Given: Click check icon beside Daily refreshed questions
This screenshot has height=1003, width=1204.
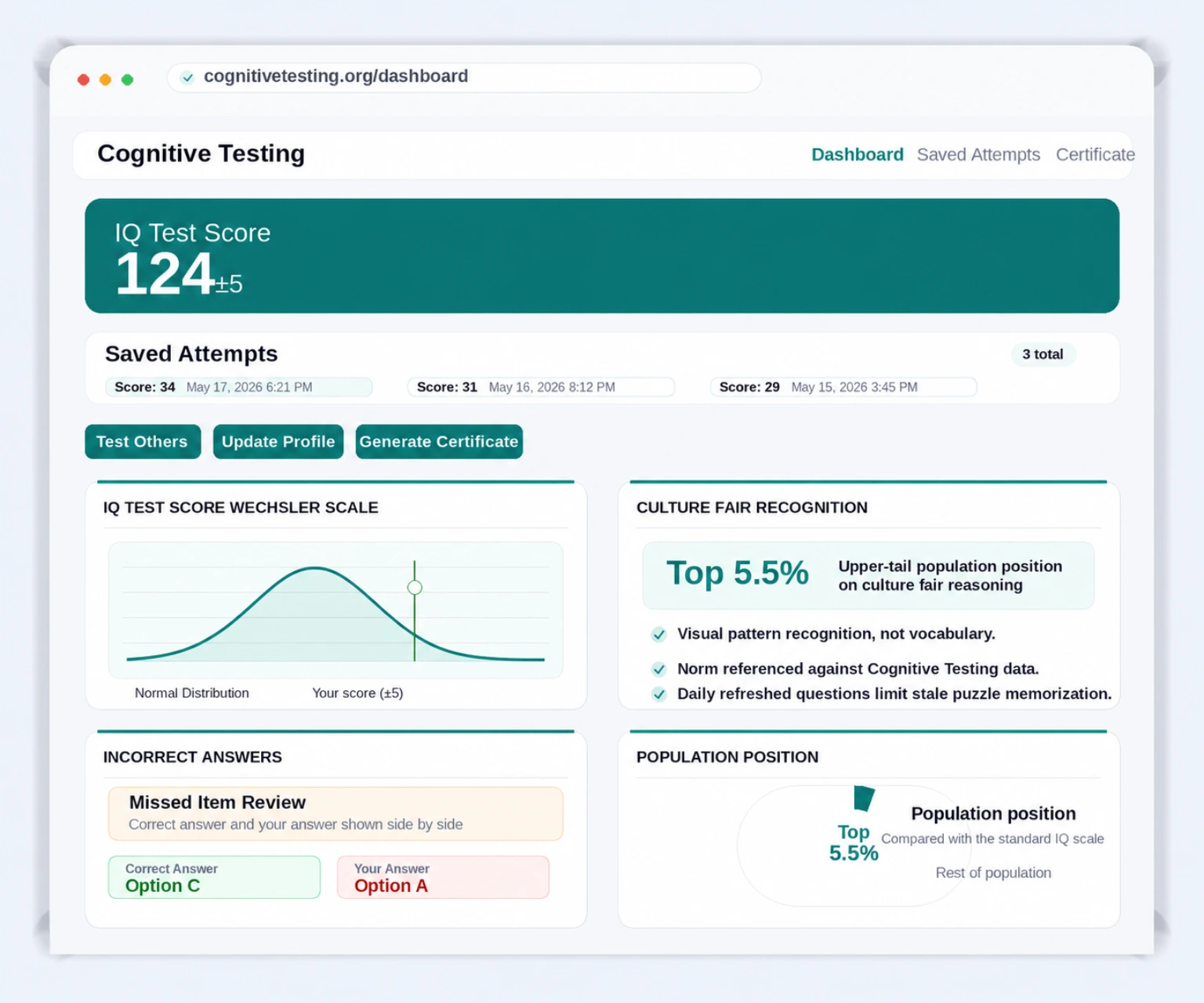Looking at the screenshot, I should pyautogui.click(x=659, y=694).
